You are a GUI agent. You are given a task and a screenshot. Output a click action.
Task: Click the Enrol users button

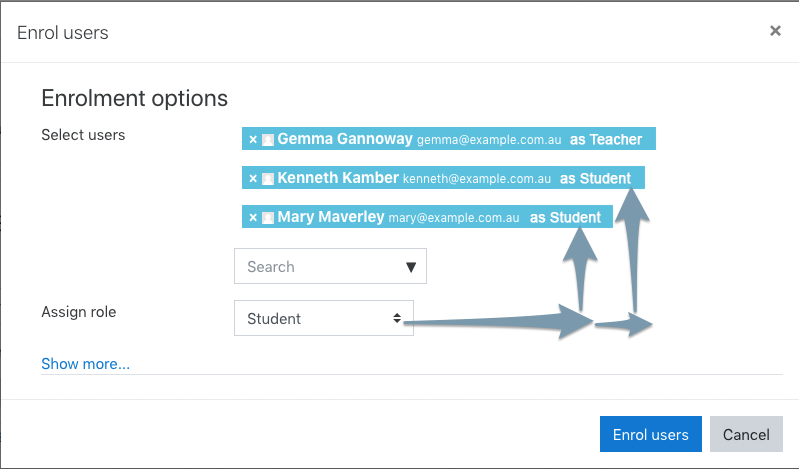pos(651,434)
